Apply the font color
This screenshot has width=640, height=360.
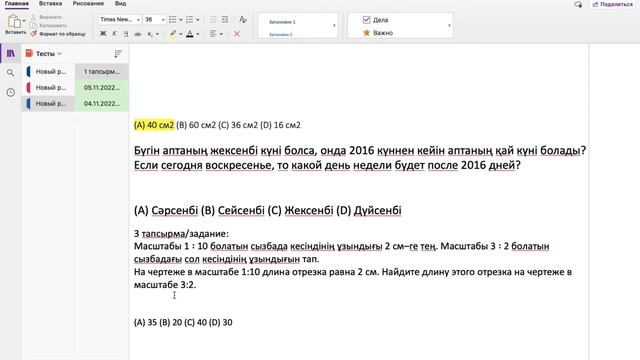[190, 34]
